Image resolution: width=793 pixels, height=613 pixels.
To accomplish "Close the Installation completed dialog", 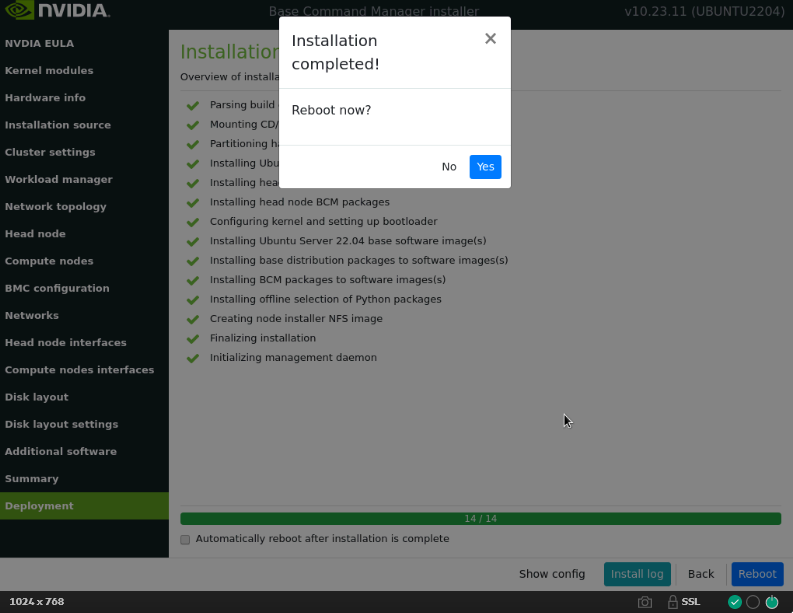I will (490, 39).
